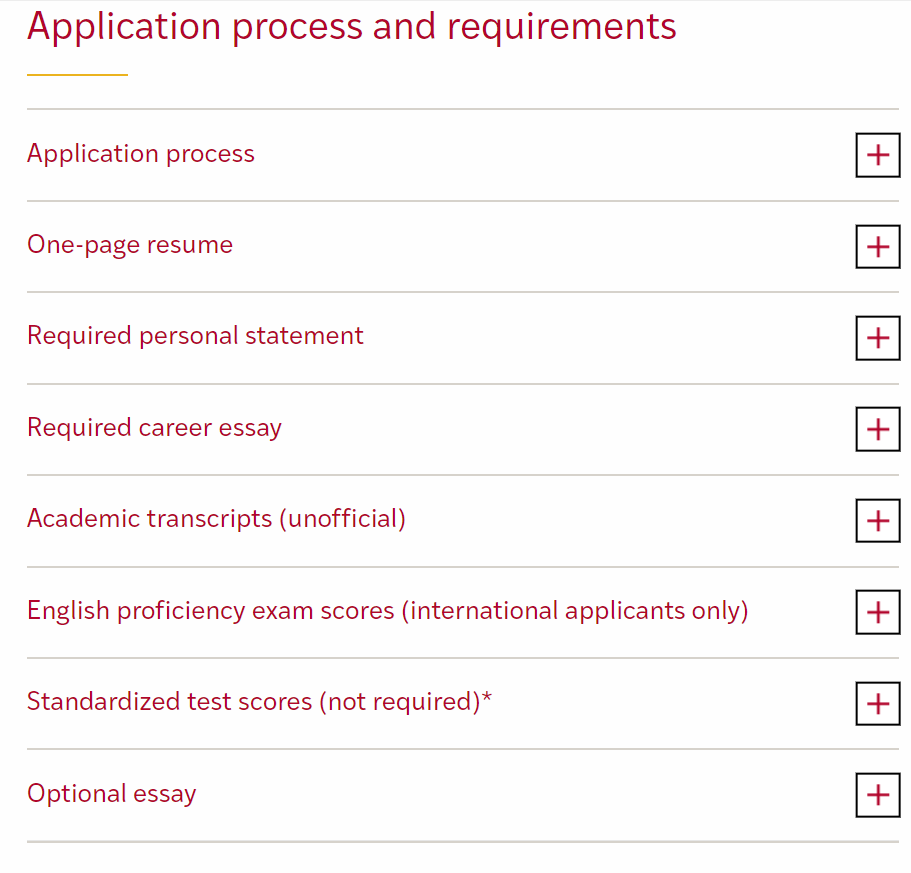Expand the Required personal statement heading
The width and height of the screenshot is (911, 873).
point(195,336)
